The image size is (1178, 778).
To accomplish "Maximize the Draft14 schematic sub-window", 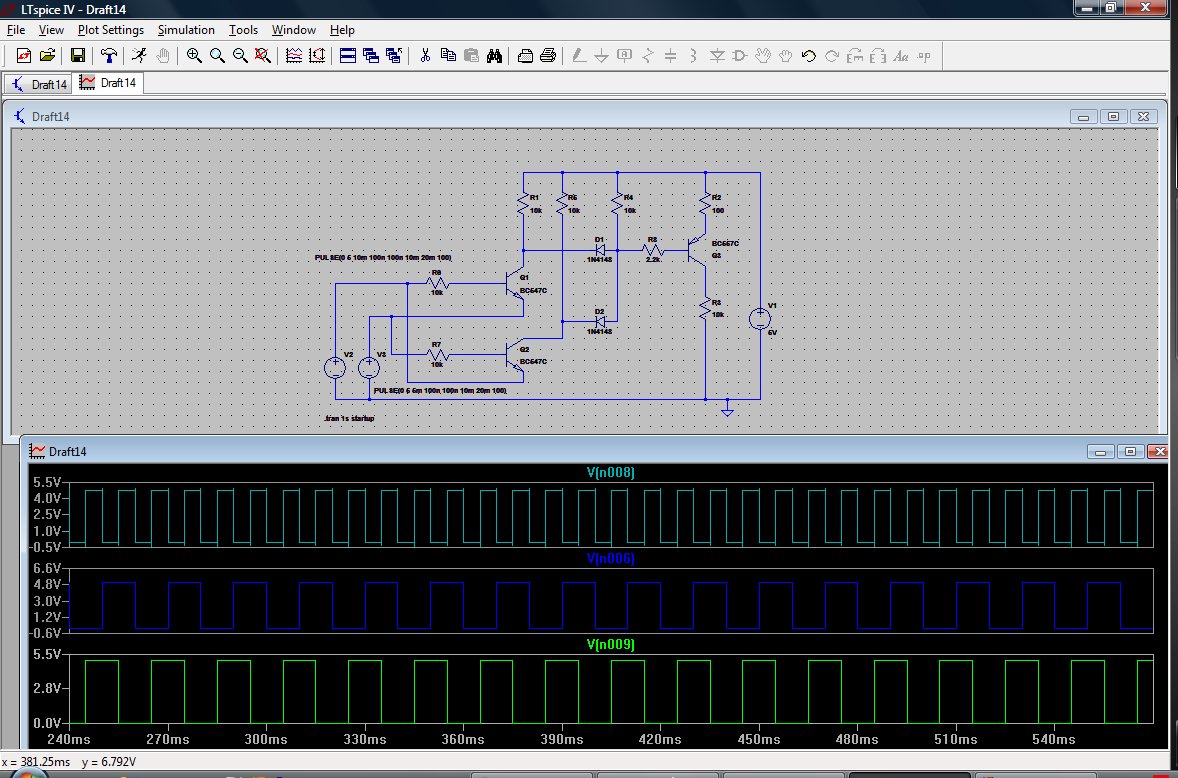I will (x=1113, y=116).
